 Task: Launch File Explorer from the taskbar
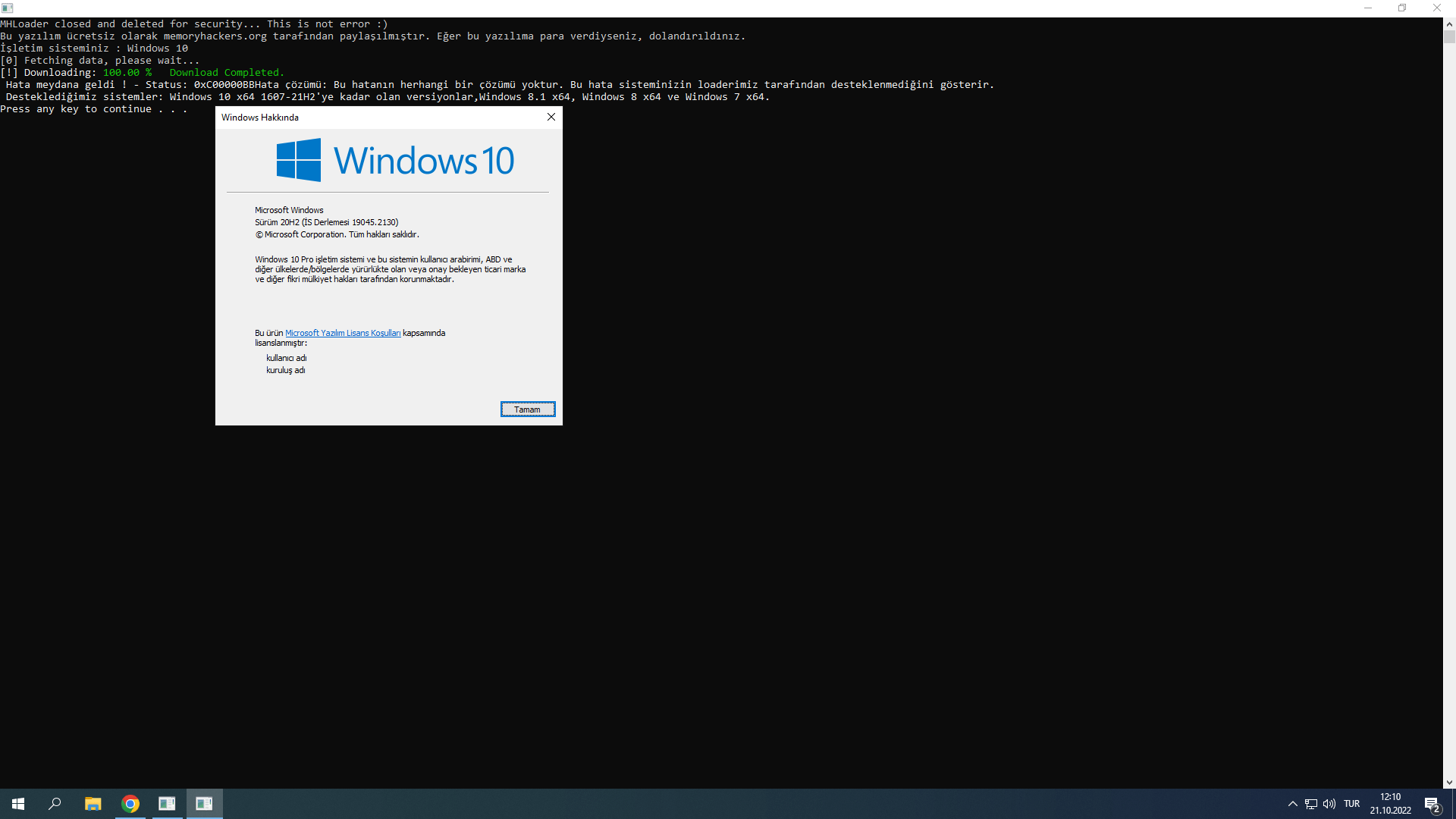tap(93, 804)
